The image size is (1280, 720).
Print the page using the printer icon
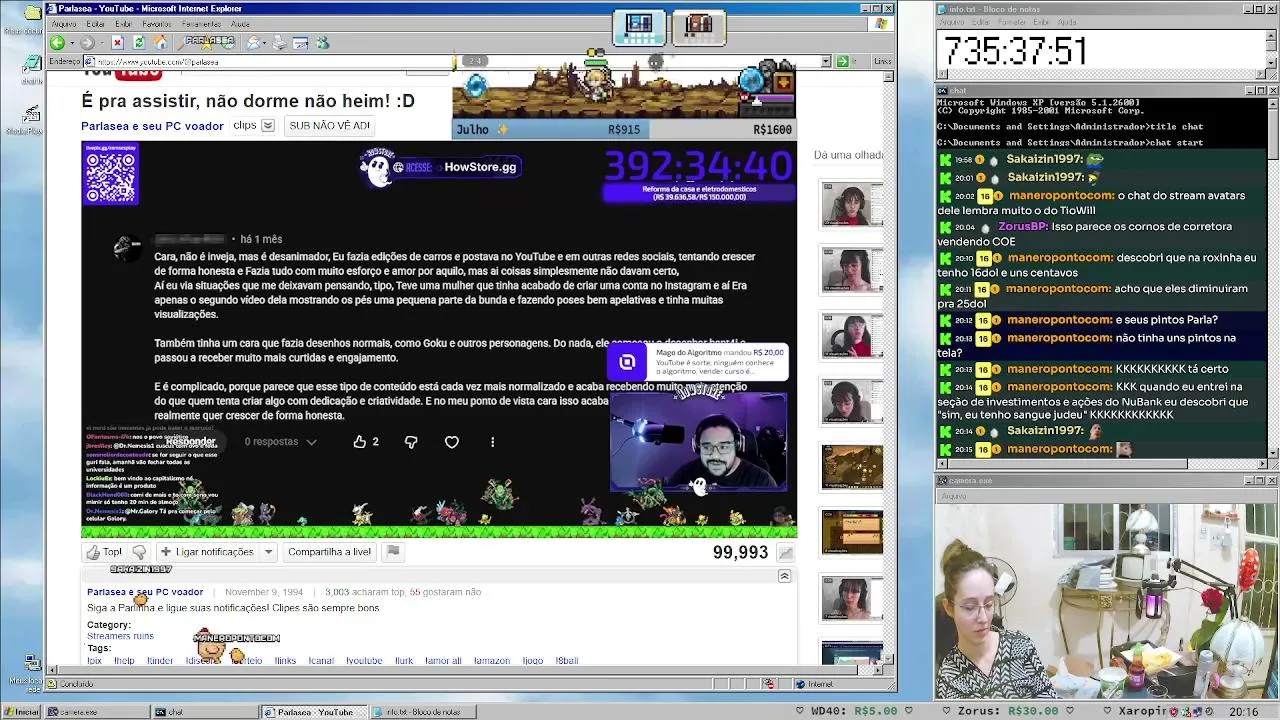pos(279,43)
